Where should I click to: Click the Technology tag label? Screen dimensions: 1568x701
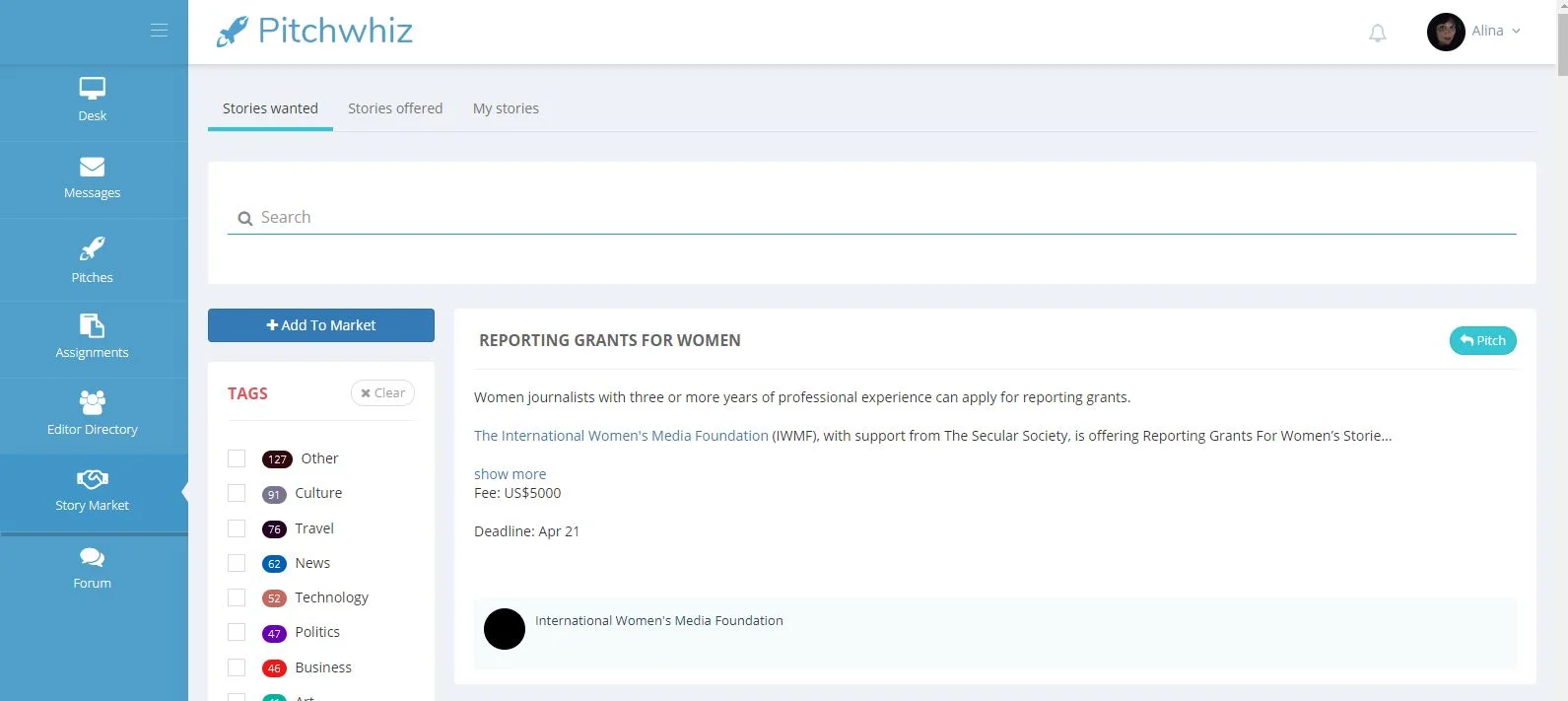pyautogui.click(x=331, y=597)
